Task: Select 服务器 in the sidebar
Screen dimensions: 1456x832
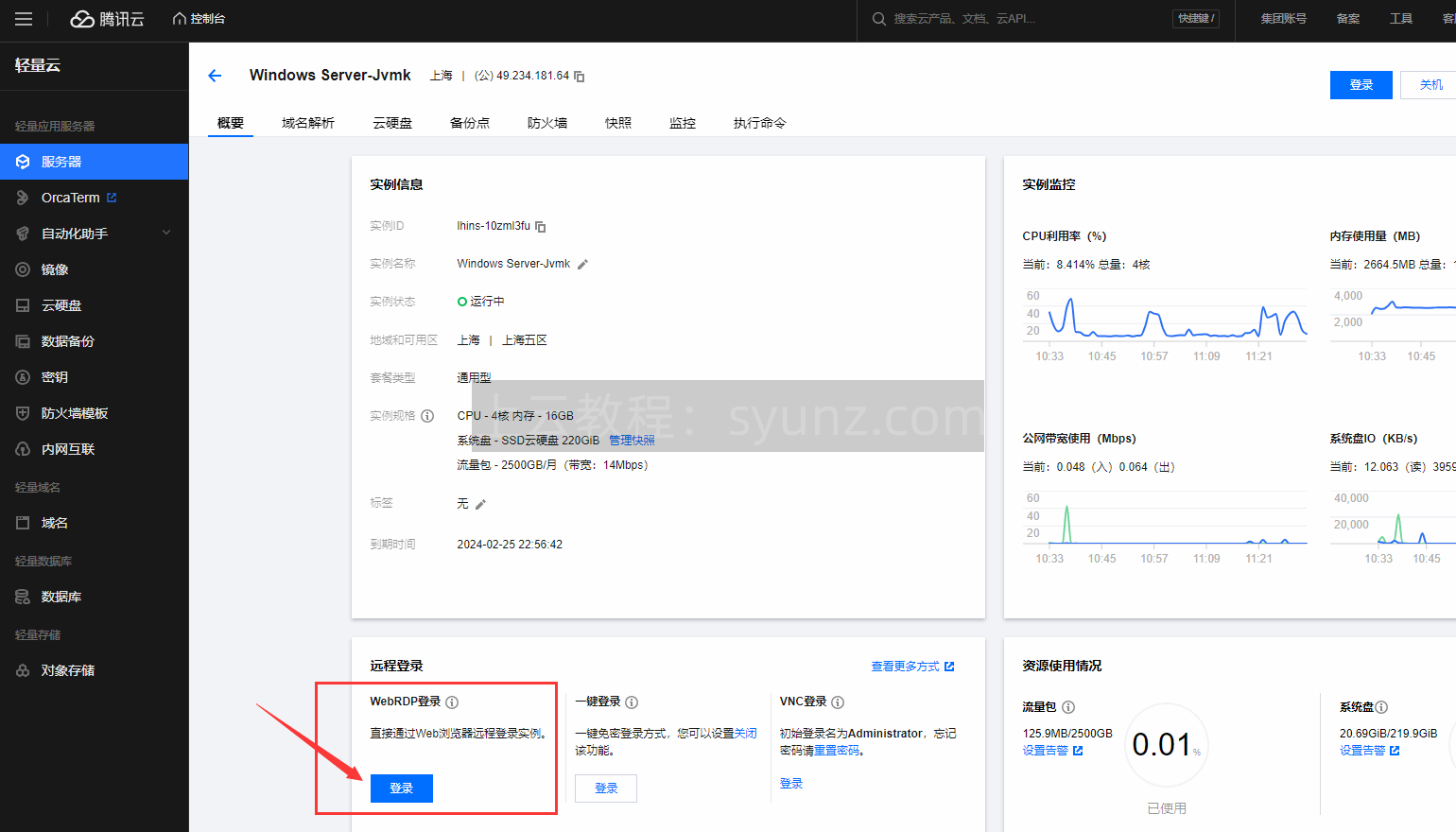Action: [95, 162]
